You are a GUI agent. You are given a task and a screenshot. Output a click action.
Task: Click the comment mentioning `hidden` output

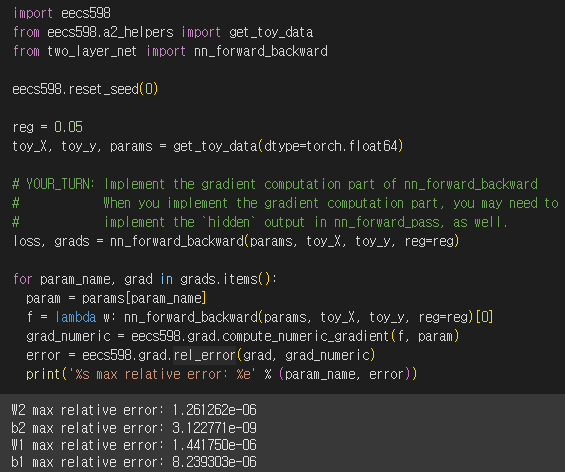pyautogui.click(x=260, y=222)
